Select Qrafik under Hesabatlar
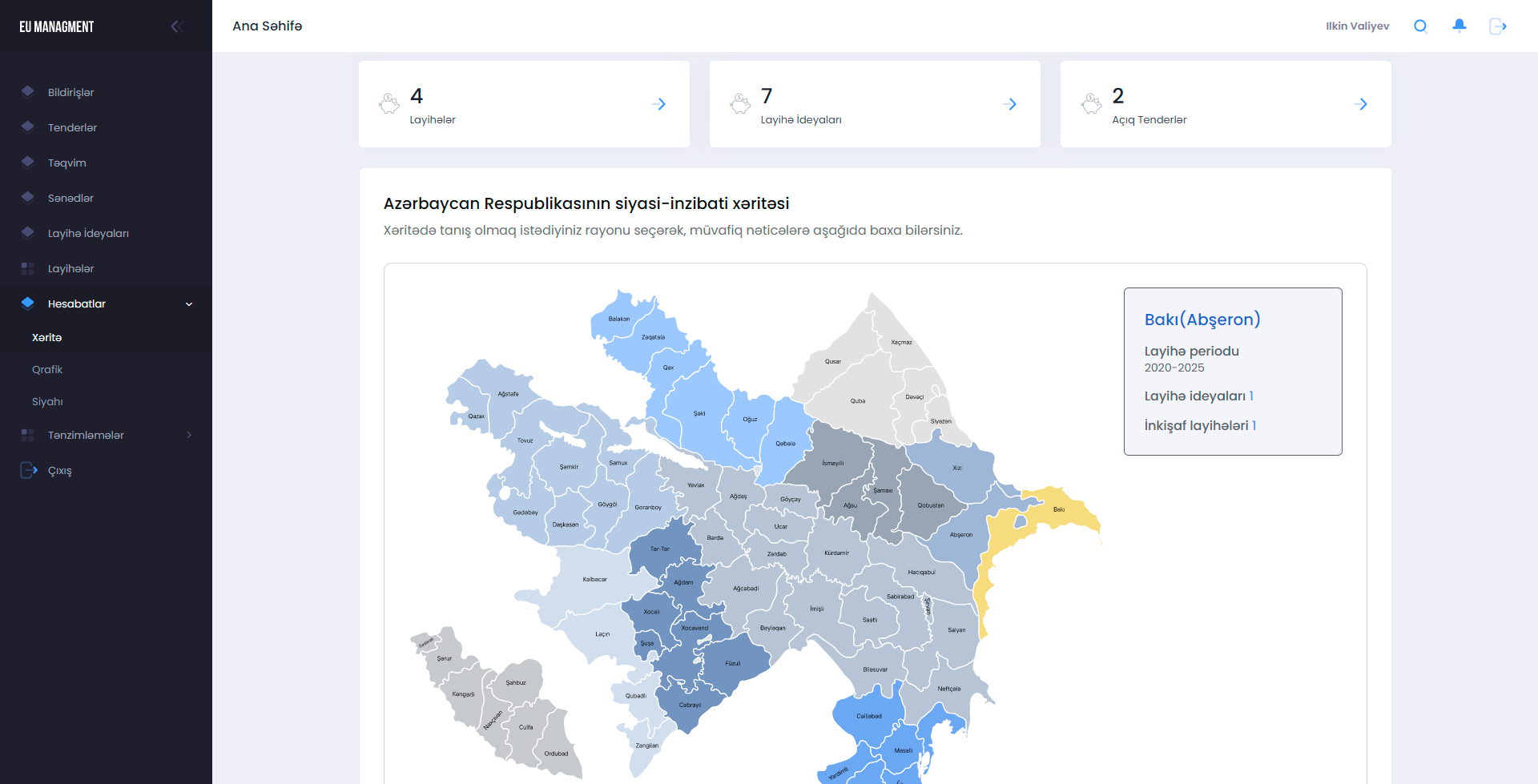The height and width of the screenshot is (784, 1538). pyautogui.click(x=47, y=369)
